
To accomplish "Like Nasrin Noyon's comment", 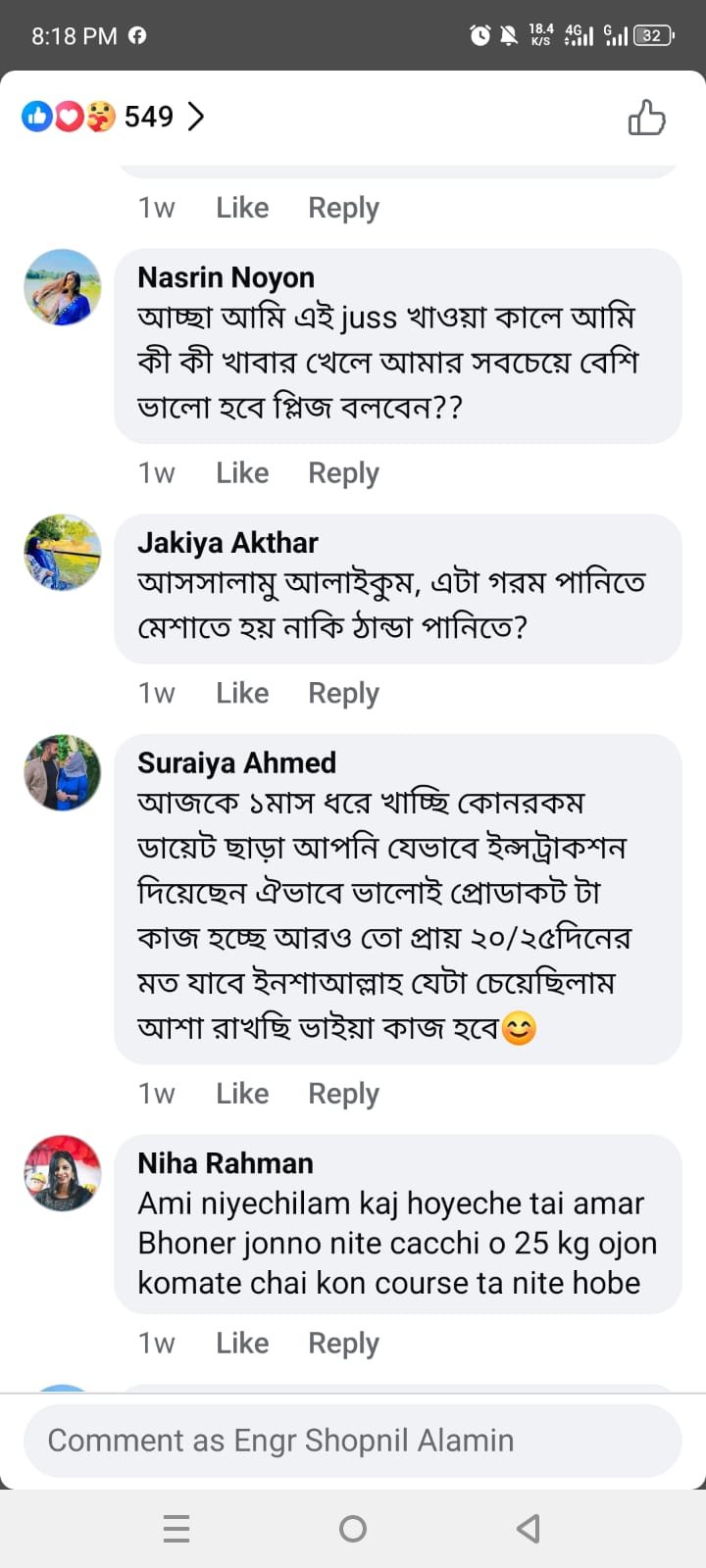I will click(x=242, y=473).
